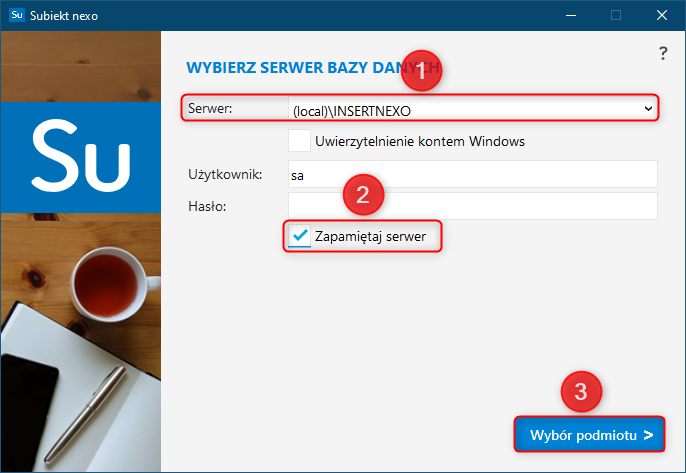Minimize the Subiekt nexo window
The height and width of the screenshot is (473, 686).
(x=570, y=15)
